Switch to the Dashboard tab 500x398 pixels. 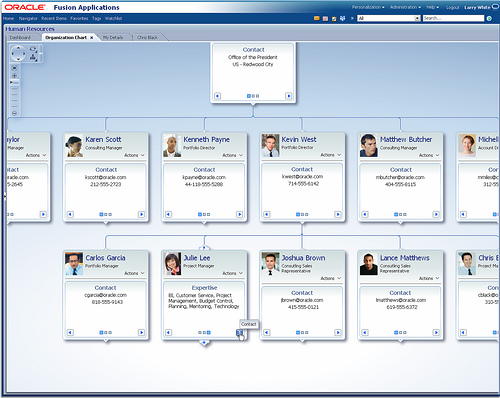(20, 38)
